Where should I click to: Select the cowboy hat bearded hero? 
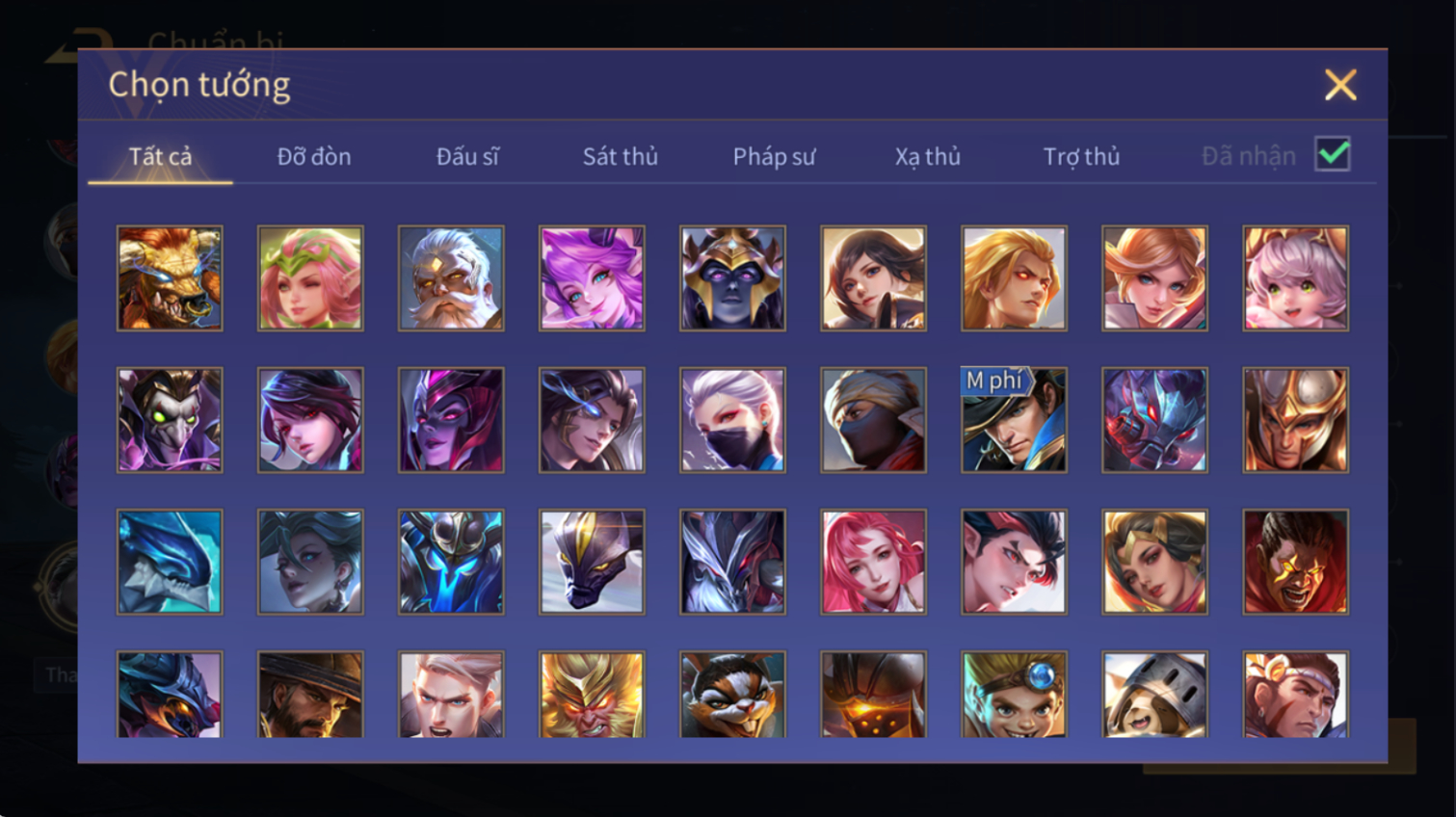pos(310,695)
